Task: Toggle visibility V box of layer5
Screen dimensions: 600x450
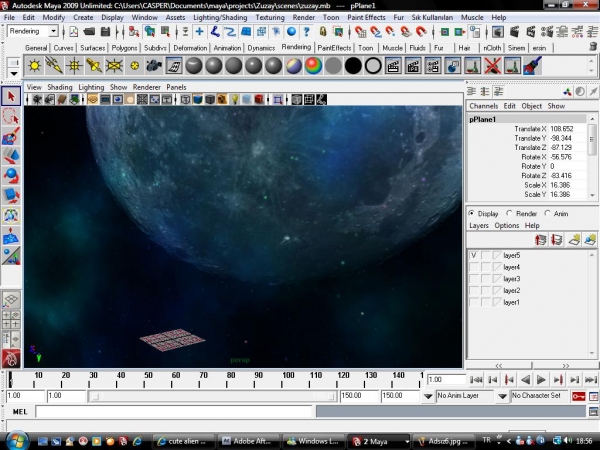Action: (474, 255)
